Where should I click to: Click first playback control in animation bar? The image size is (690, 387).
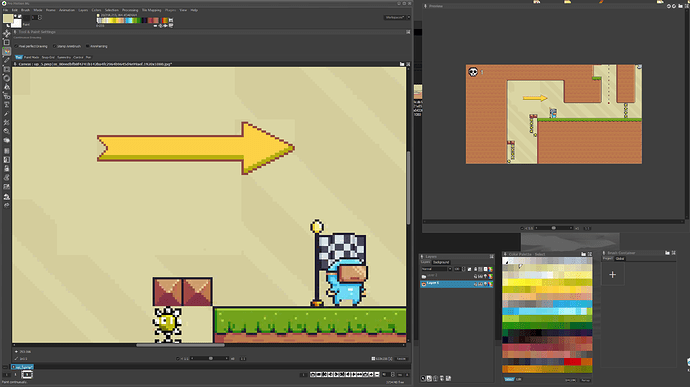(x=313, y=375)
